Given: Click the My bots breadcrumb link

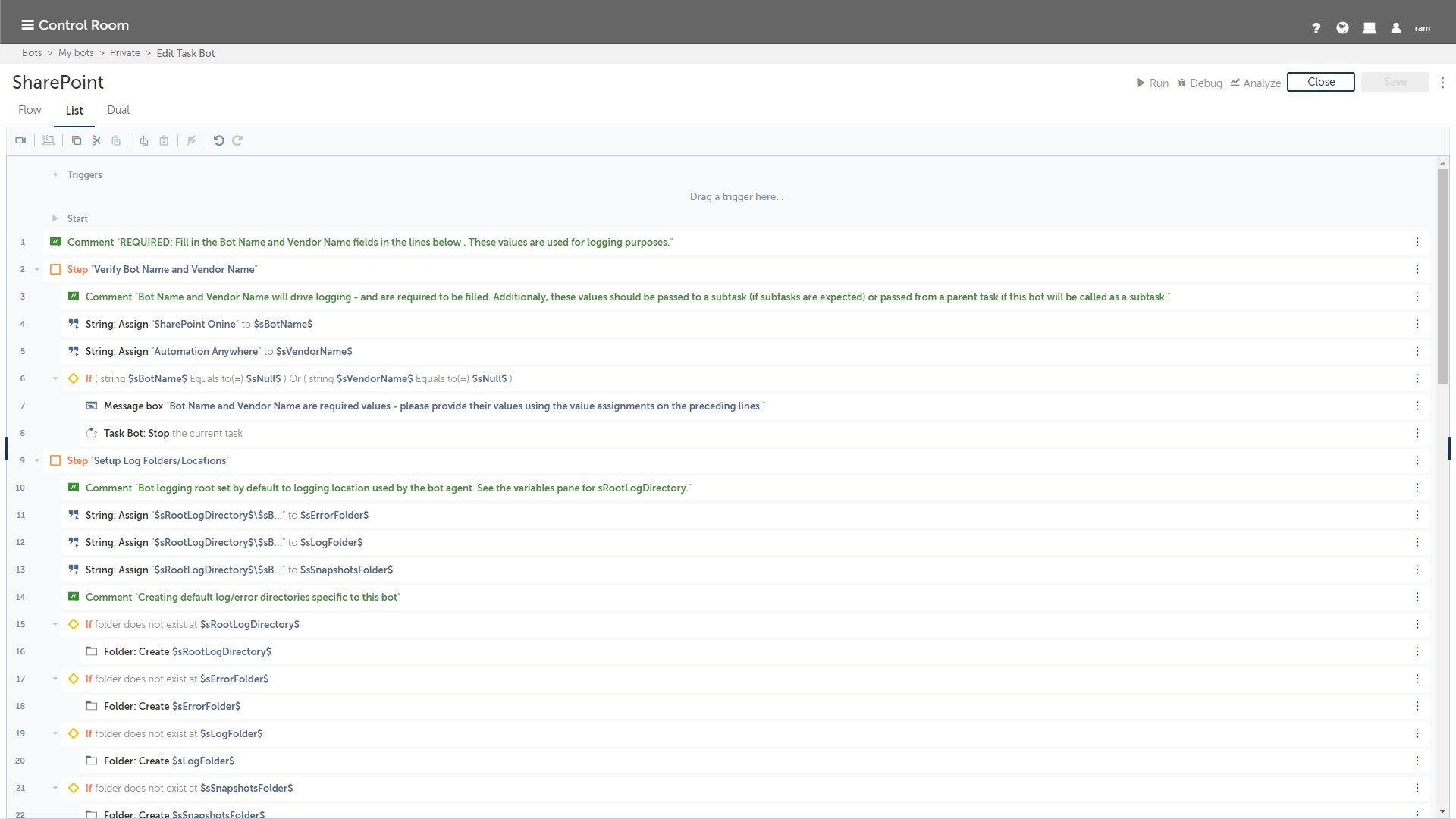Looking at the screenshot, I should click(x=76, y=53).
